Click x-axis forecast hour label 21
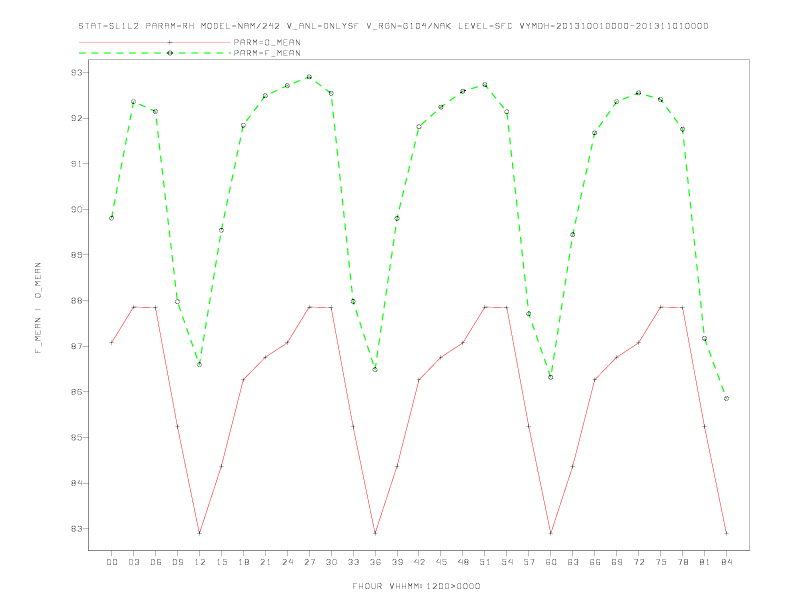792x612 pixels. (x=266, y=562)
